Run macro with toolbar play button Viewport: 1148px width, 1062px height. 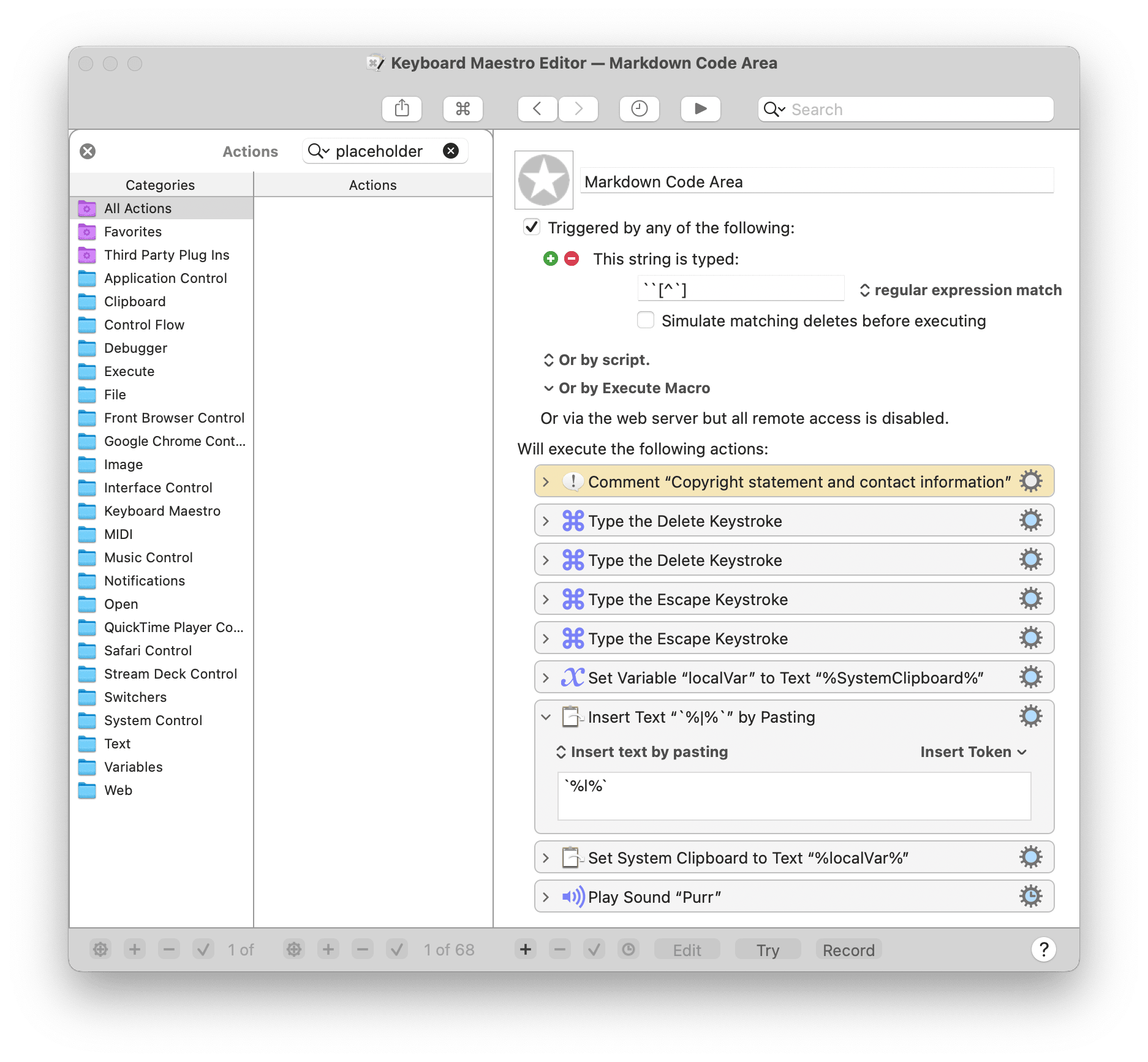pyautogui.click(x=700, y=109)
